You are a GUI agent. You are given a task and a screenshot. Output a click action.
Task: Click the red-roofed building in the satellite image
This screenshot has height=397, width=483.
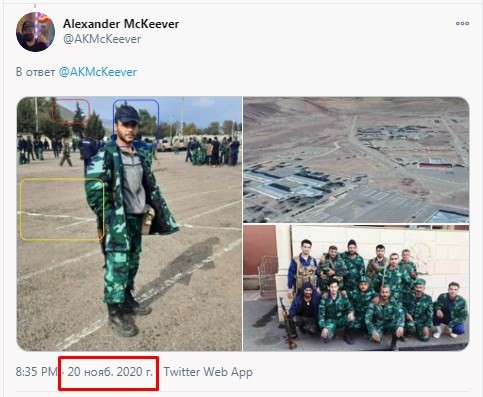(435, 165)
